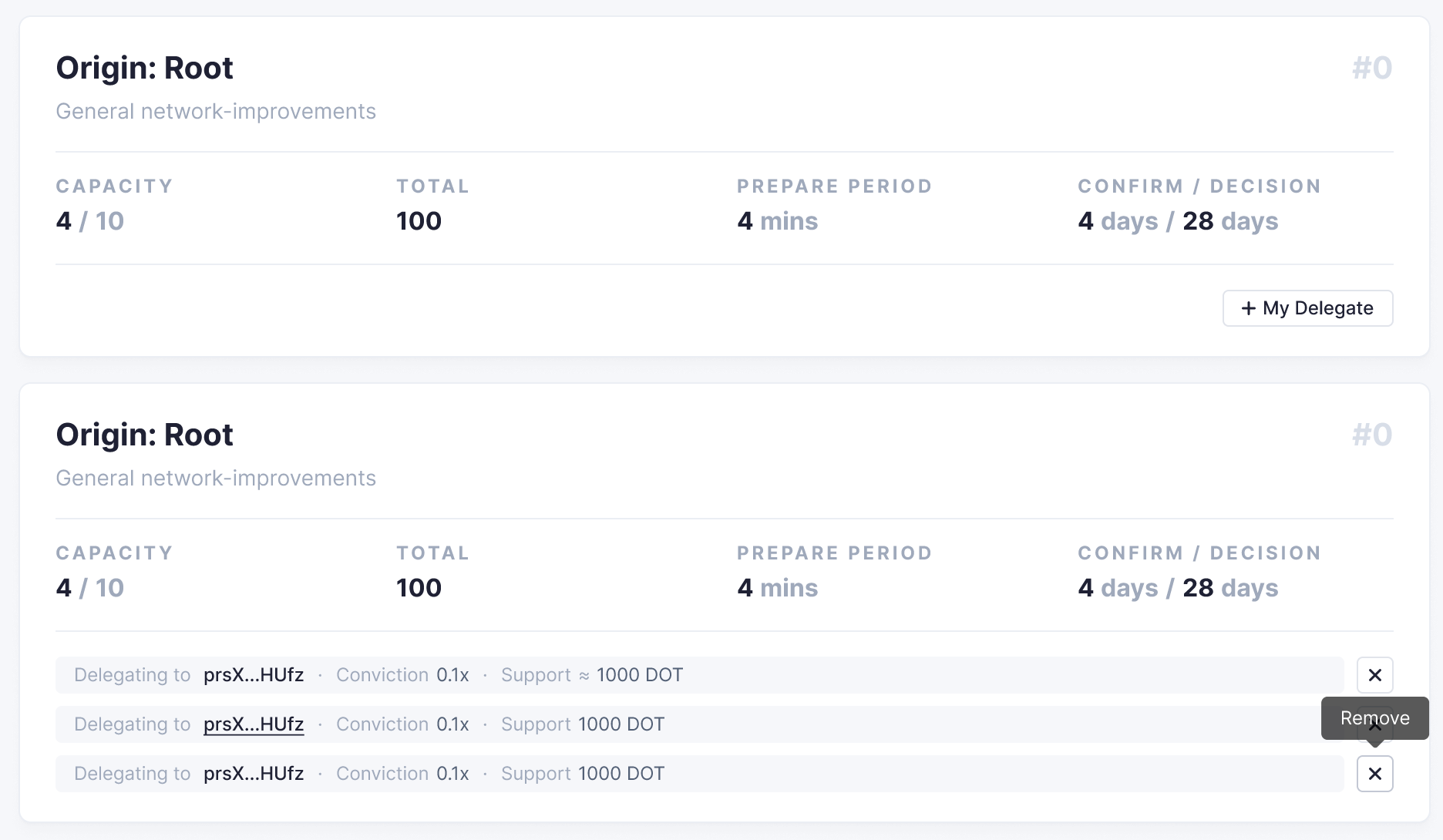This screenshot has height=840, width=1443.
Task: Click the General network-improvements subtitle
Action: coord(216,111)
